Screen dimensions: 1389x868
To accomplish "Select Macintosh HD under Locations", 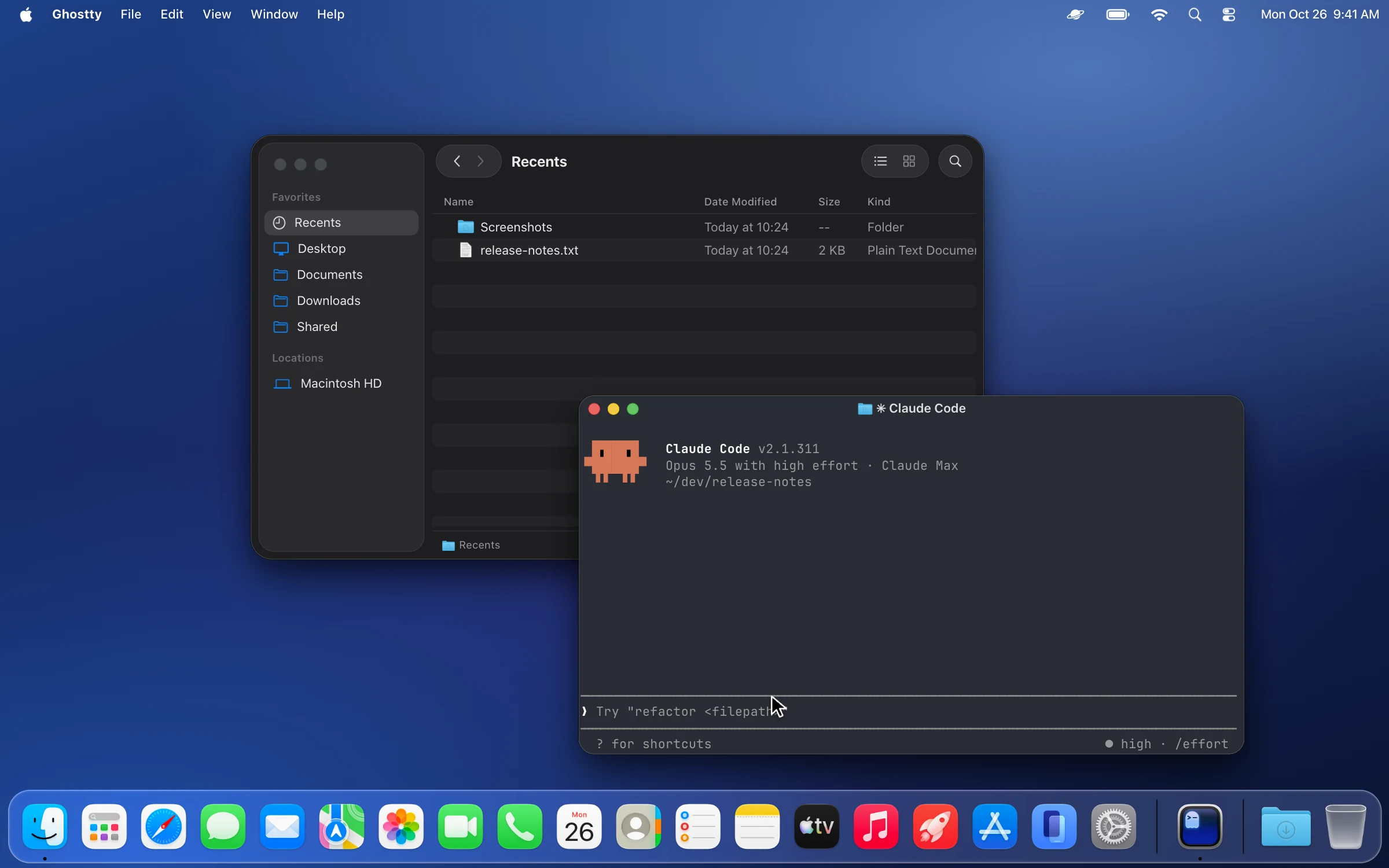I will point(341,384).
